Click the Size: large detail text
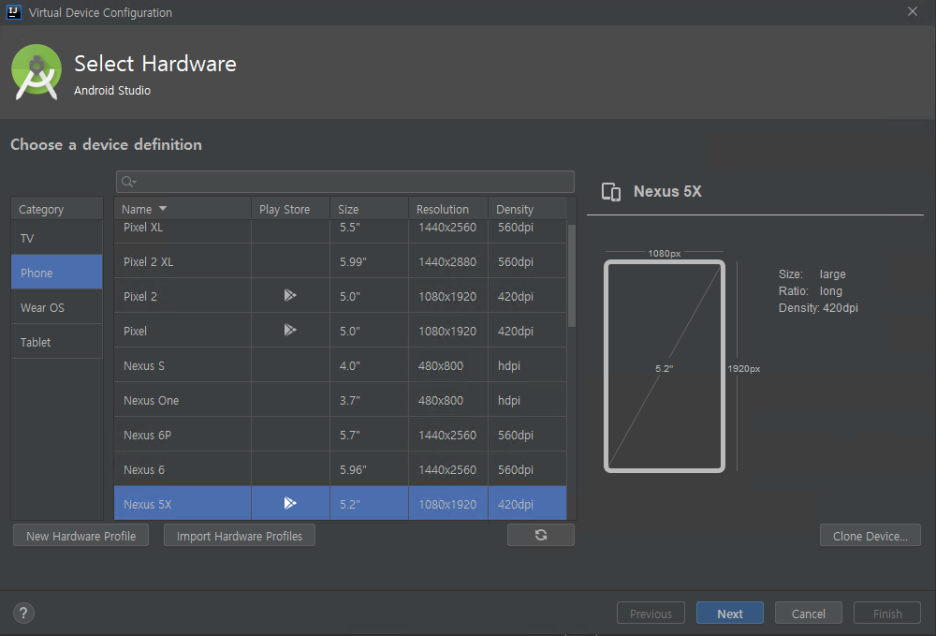This screenshot has width=936, height=636. click(x=812, y=274)
